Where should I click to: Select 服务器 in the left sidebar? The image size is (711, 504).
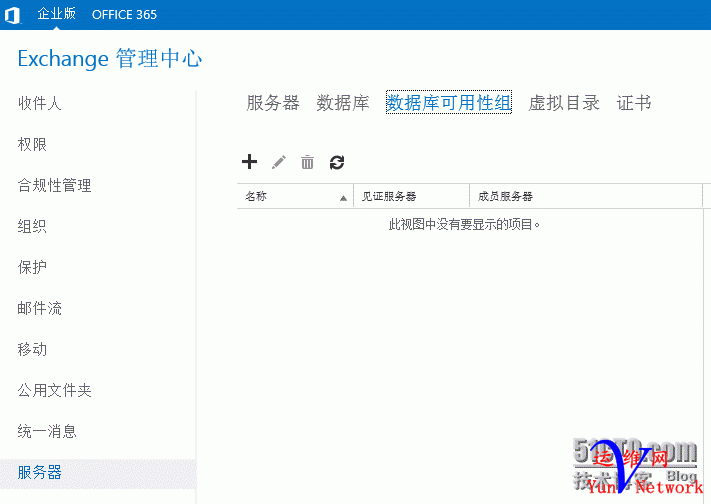click(98, 473)
